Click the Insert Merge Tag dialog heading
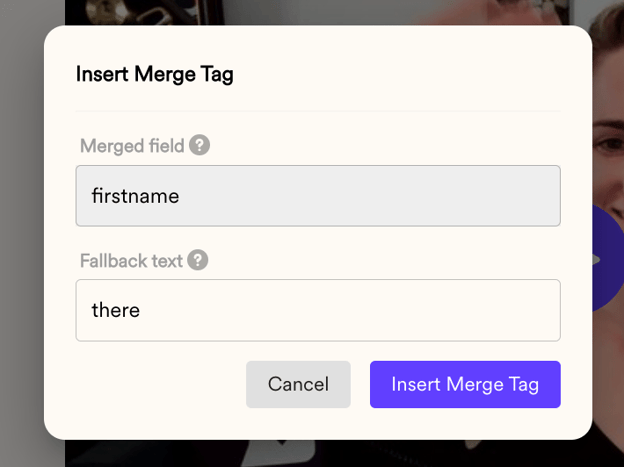Screen dimensions: 624x467 click(154, 74)
